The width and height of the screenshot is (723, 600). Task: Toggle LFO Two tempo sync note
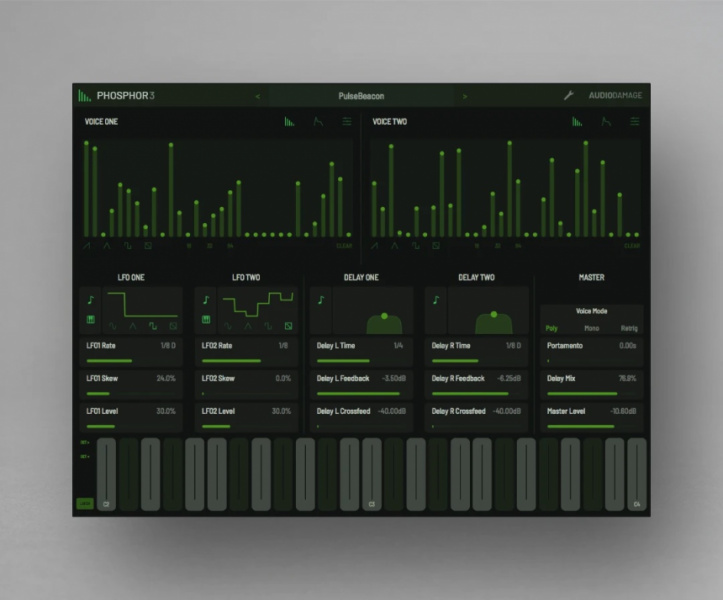tap(206, 300)
